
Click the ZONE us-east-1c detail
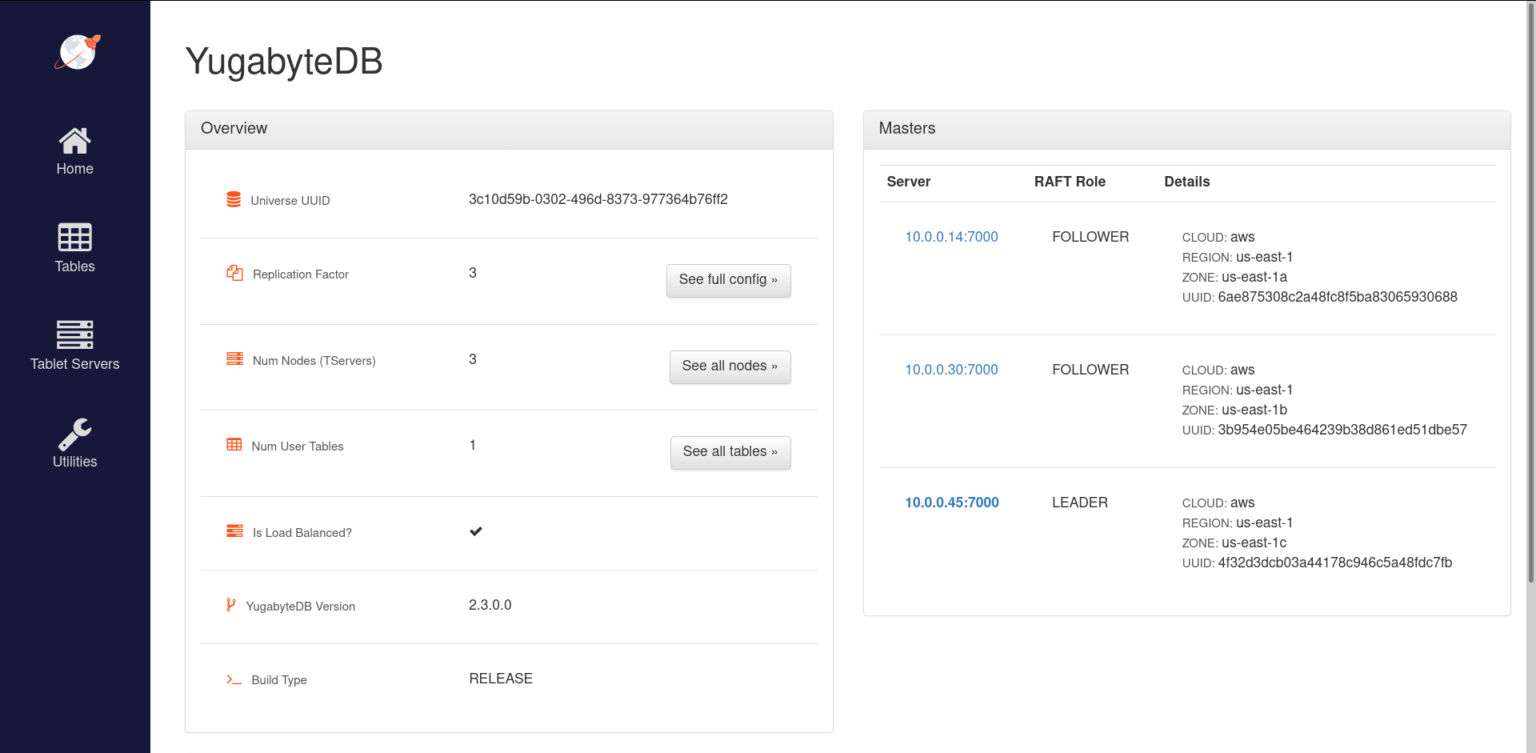tap(1234, 542)
